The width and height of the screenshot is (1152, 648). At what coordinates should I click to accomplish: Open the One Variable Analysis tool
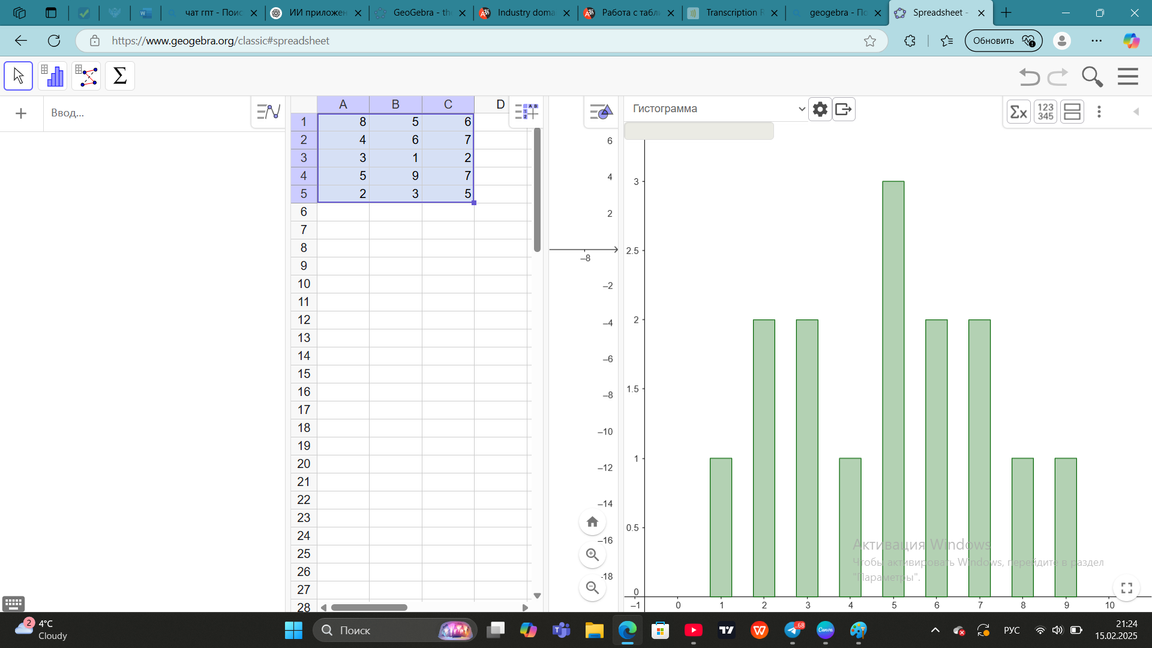tap(52, 76)
